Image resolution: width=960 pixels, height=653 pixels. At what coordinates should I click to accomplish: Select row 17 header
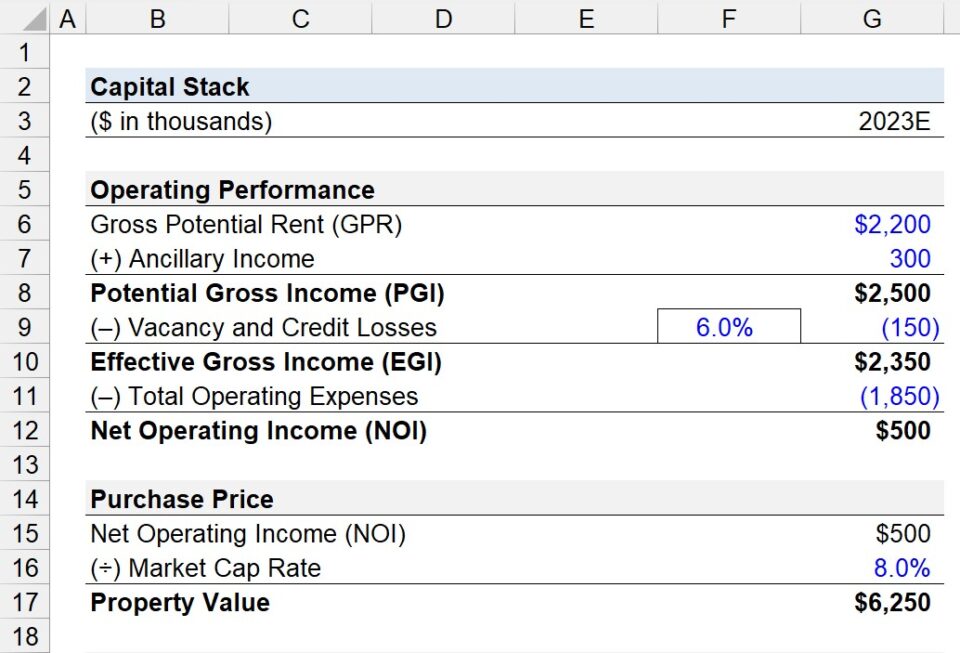(x=24, y=602)
